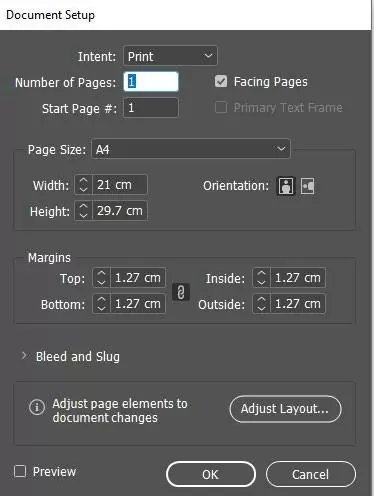Click the Start Page # field
The image size is (374, 496).
pos(151,107)
